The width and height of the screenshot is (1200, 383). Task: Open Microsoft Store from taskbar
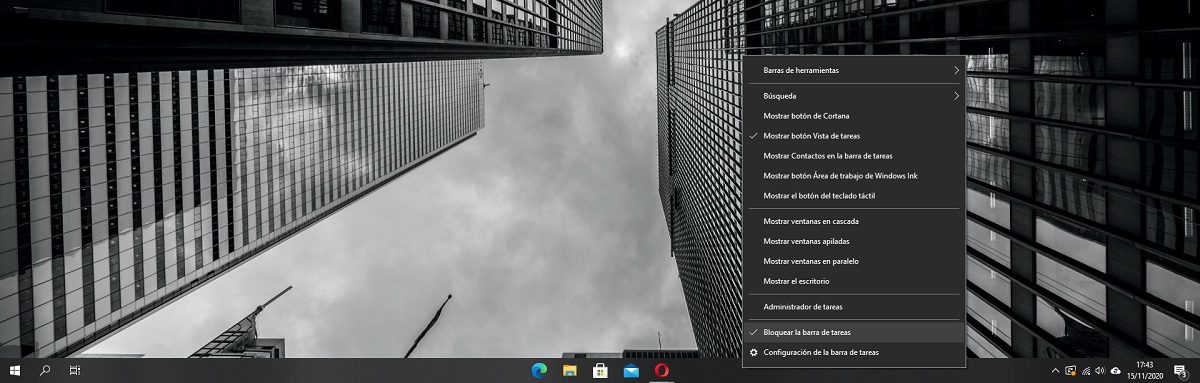[x=601, y=371]
